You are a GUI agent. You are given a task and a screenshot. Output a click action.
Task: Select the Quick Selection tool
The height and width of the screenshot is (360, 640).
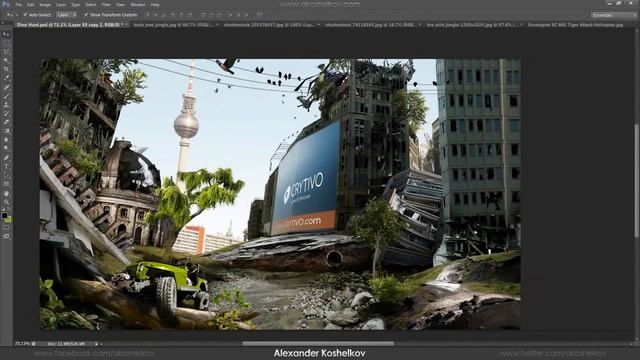pyautogui.click(x=6, y=60)
